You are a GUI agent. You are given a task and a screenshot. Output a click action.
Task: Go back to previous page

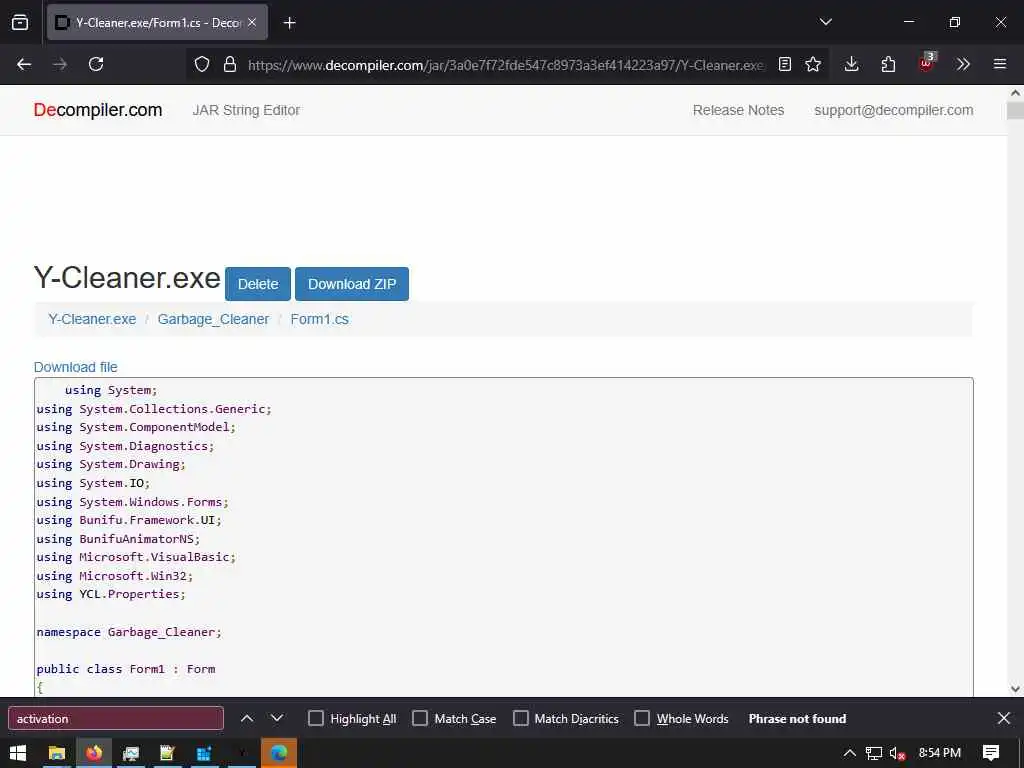(x=24, y=64)
